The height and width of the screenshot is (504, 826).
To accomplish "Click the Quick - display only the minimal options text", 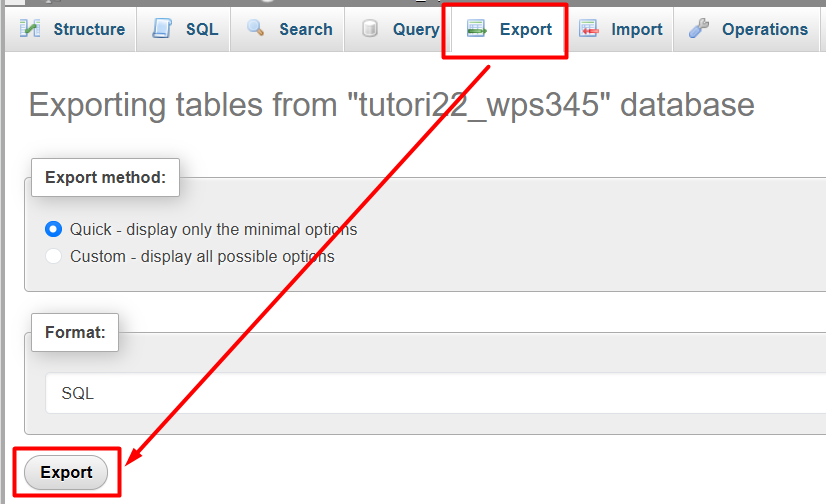I will (213, 230).
